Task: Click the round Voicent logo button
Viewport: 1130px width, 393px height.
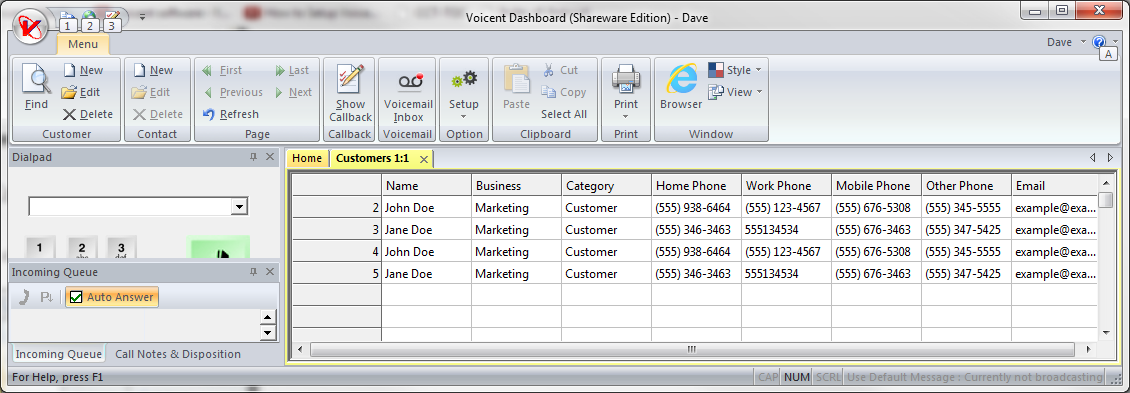Action: coord(30,27)
